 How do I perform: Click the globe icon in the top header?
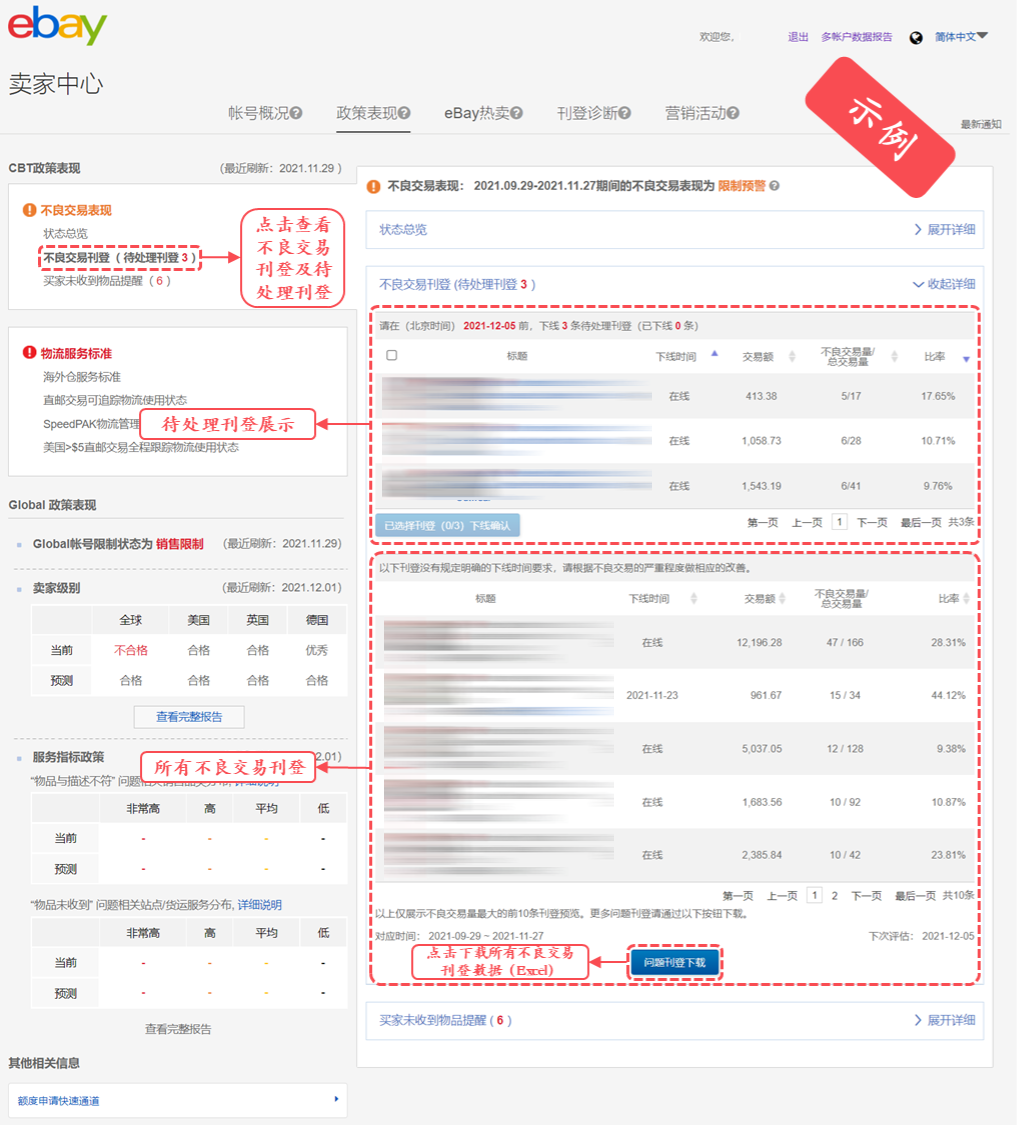[x=915, y=37]
